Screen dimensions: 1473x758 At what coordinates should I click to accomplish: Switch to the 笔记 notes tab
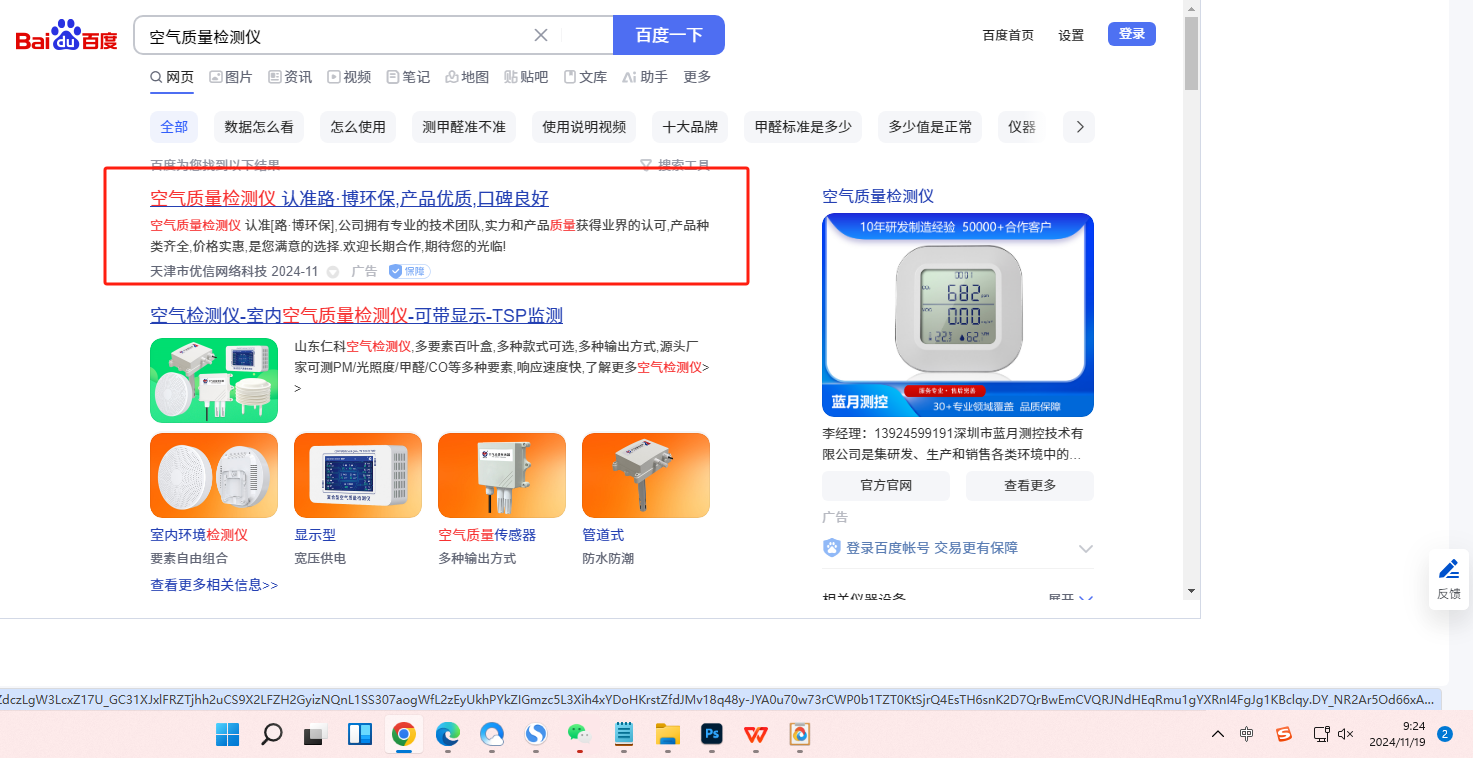408,77
